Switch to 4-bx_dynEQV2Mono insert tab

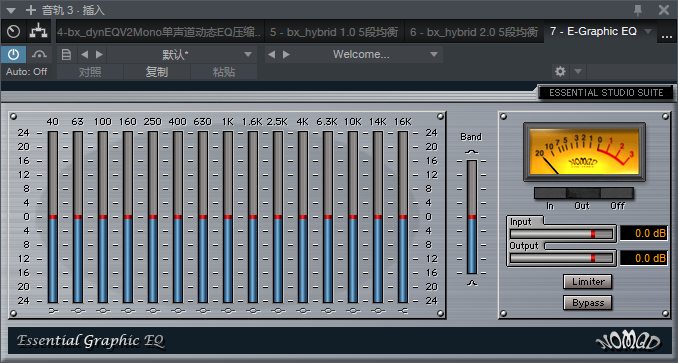coord(160,32)
